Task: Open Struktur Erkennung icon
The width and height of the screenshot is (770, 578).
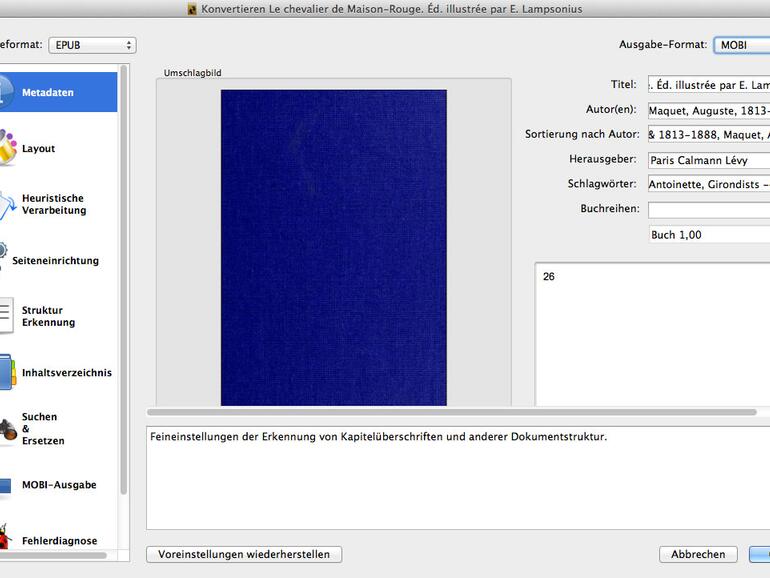Action: pos(6,316)
